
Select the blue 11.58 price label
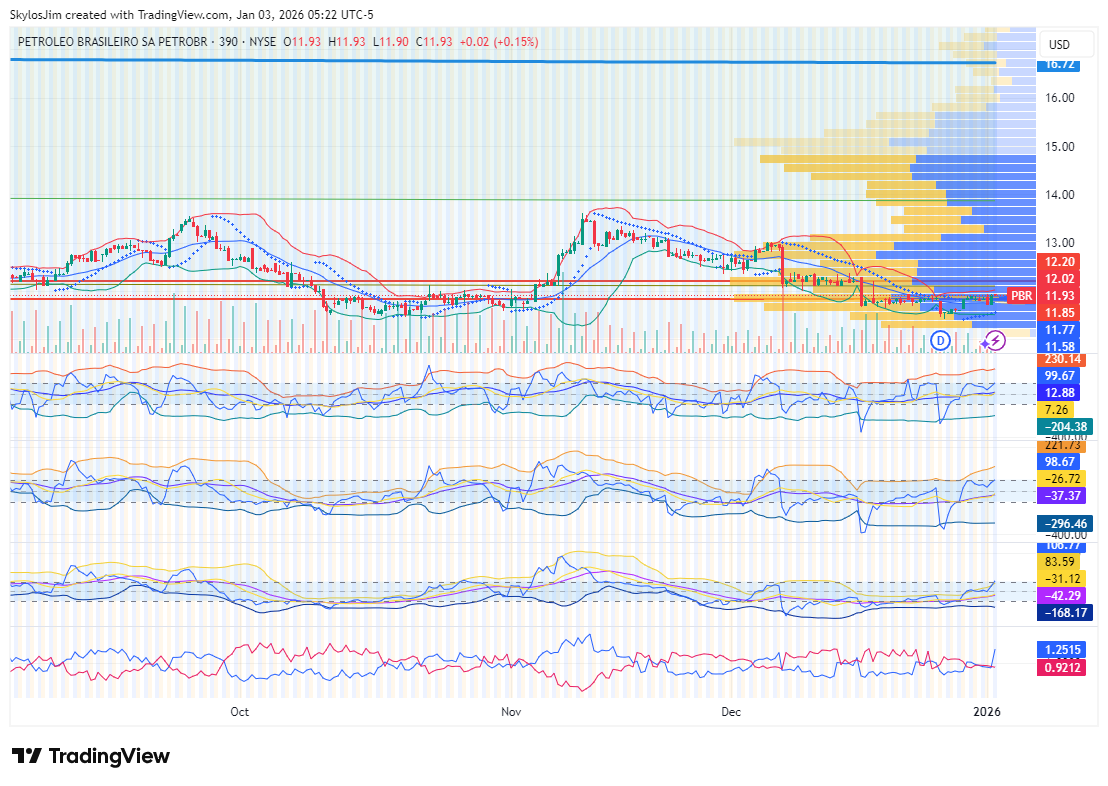click(1059, 346)
